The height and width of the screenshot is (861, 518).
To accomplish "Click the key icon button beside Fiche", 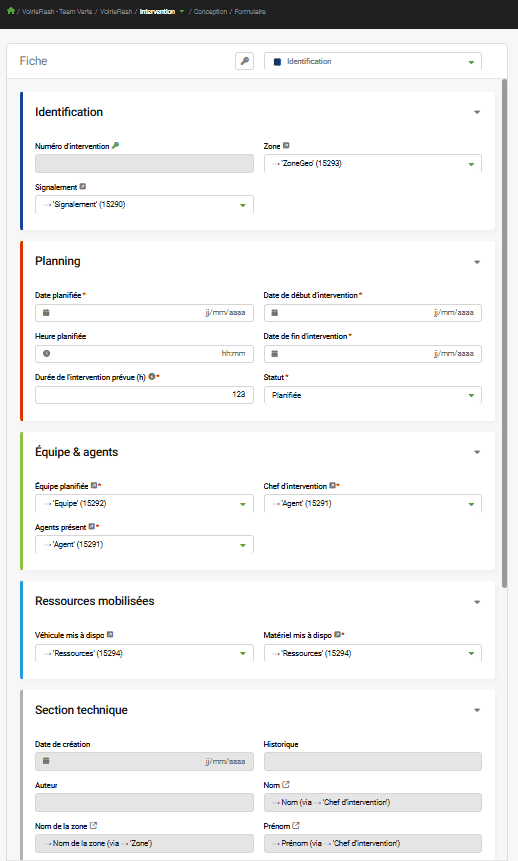I will [244, 61].
